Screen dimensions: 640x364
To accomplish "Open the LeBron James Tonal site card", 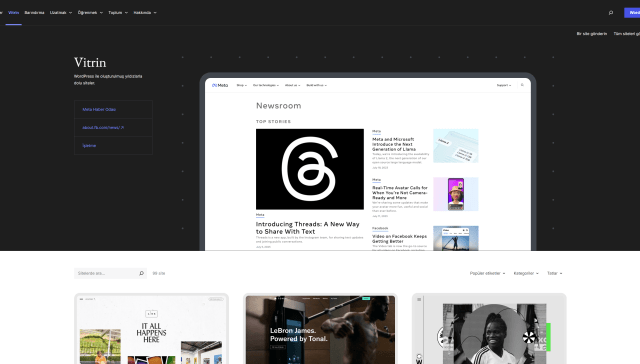I will tap(320, 329).
